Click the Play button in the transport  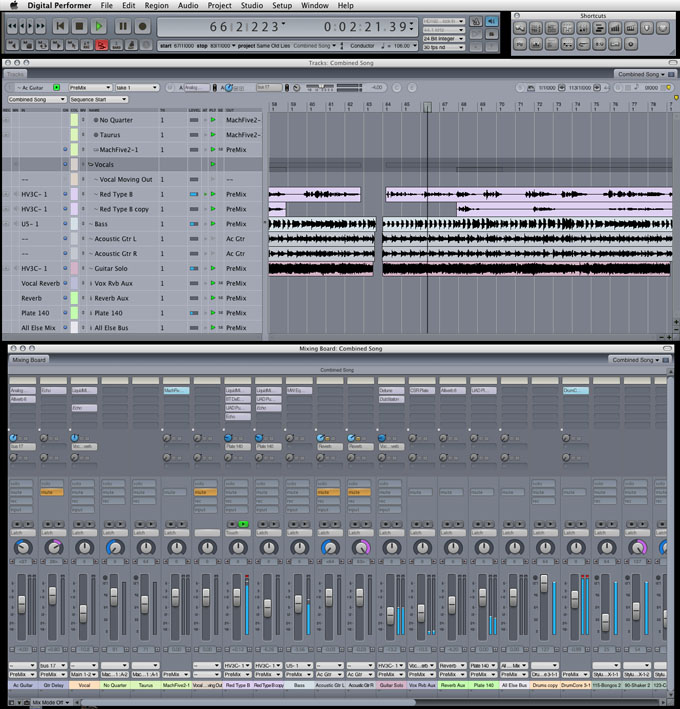point(99,26)
